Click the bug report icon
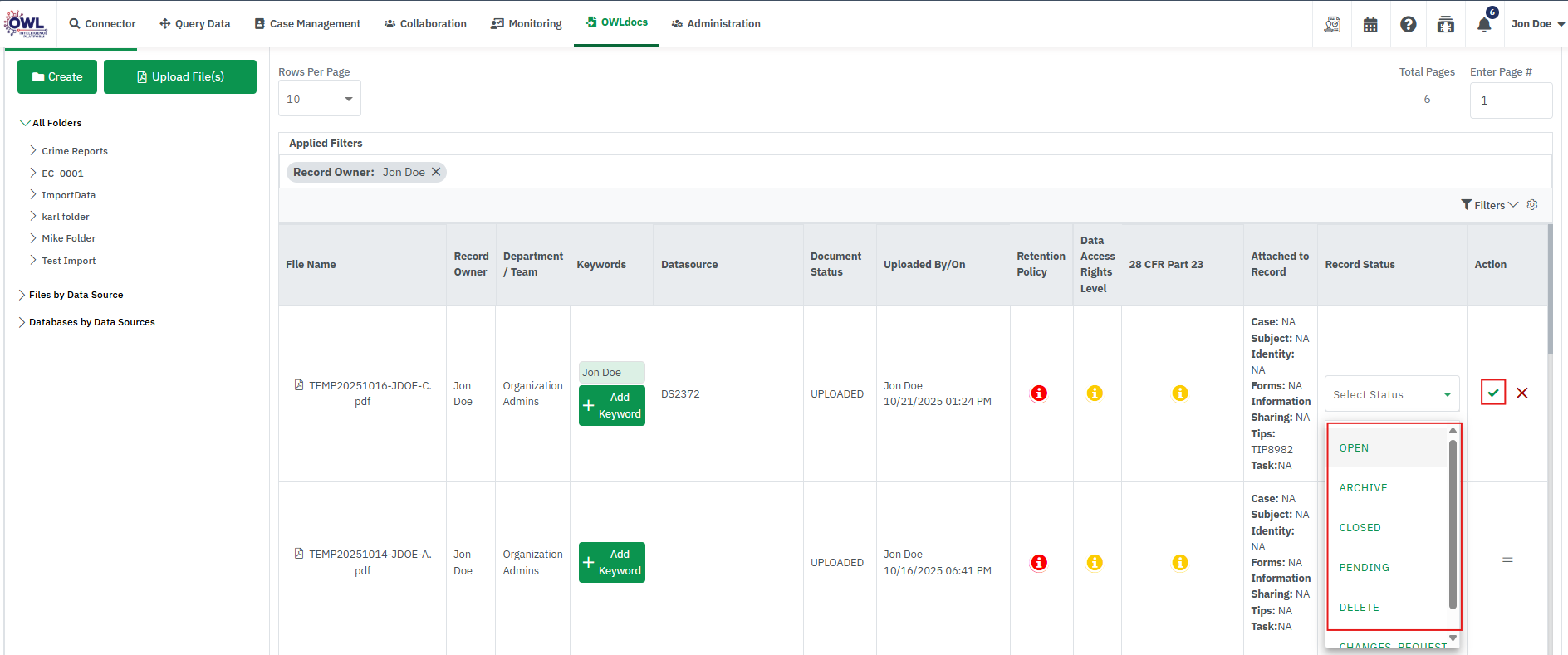The image size is (1568, 655). pos(1445,25)
